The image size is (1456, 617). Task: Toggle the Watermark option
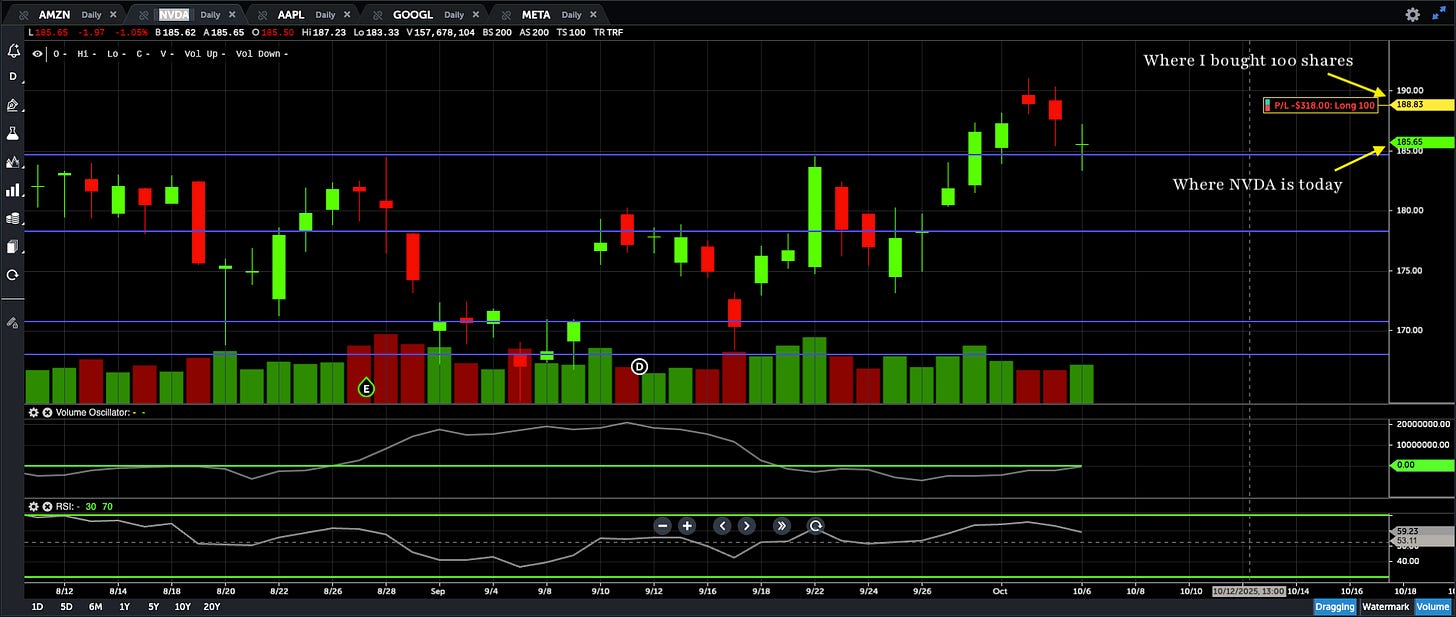click(x=1385, y=607)
